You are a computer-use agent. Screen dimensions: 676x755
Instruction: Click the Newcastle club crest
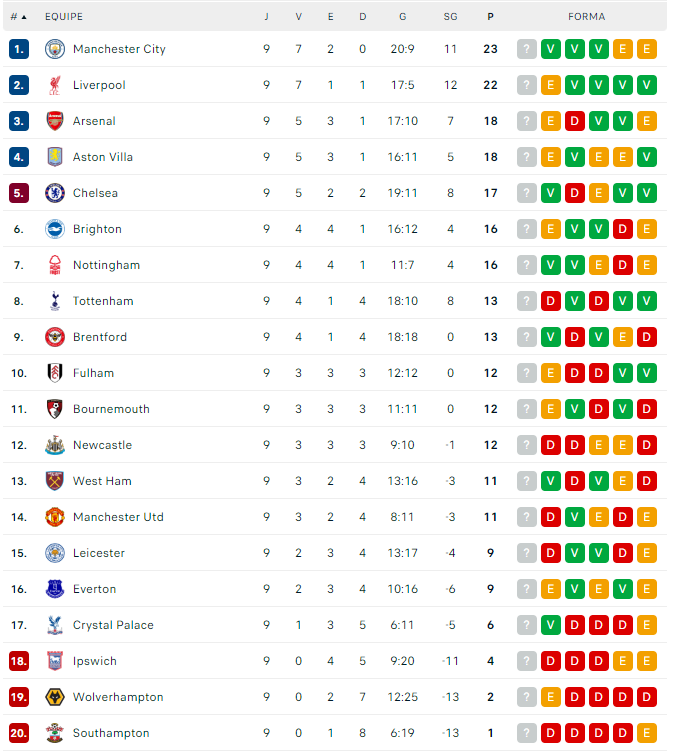(55, 445)
